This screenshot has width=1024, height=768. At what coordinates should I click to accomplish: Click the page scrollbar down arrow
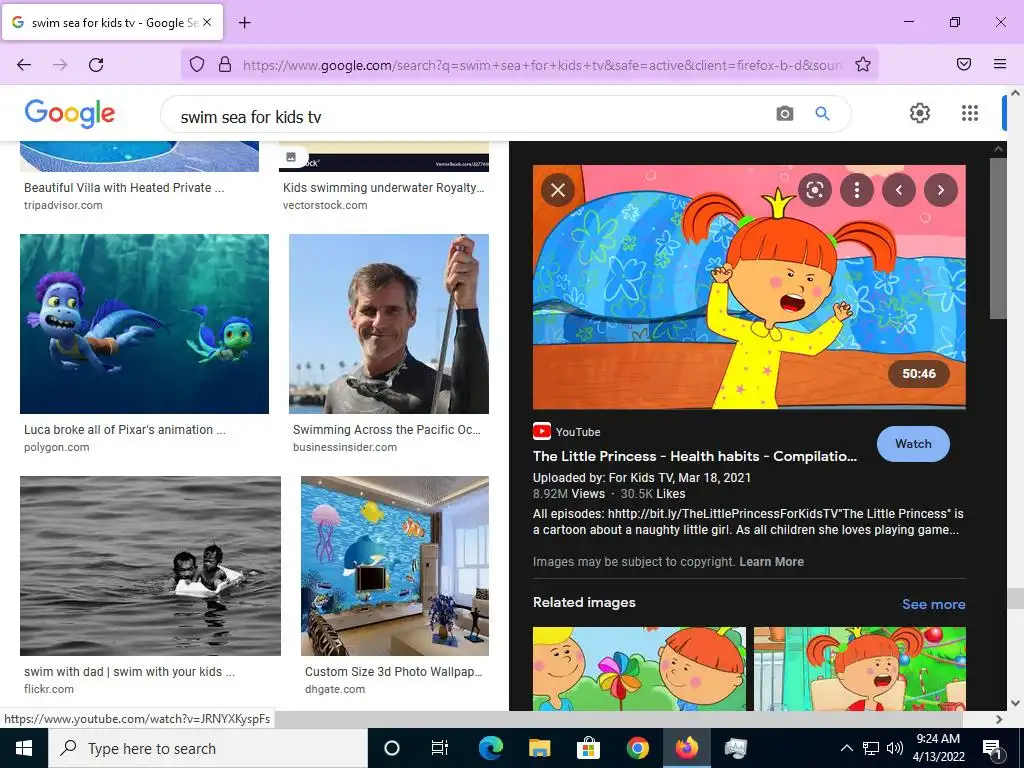1015,703
